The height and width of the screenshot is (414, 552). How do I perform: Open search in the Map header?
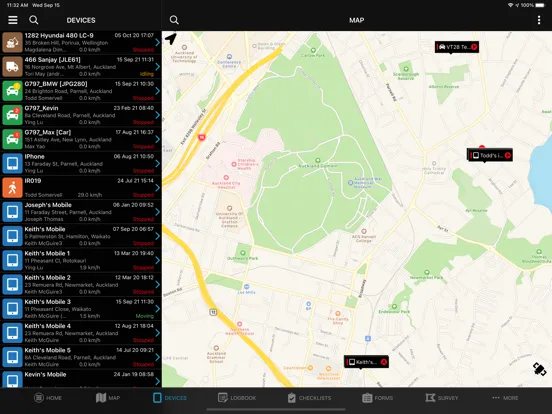pos(174,20)
